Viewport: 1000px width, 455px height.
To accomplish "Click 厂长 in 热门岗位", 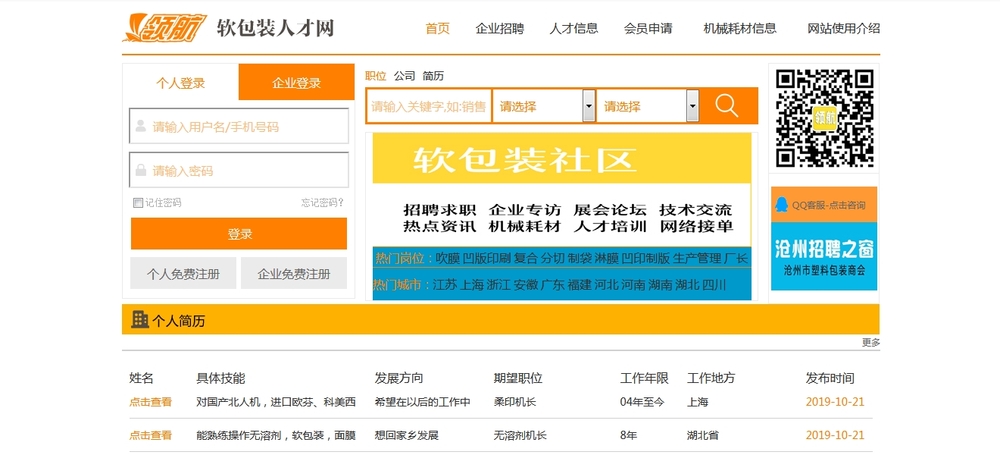I will 736,258.
